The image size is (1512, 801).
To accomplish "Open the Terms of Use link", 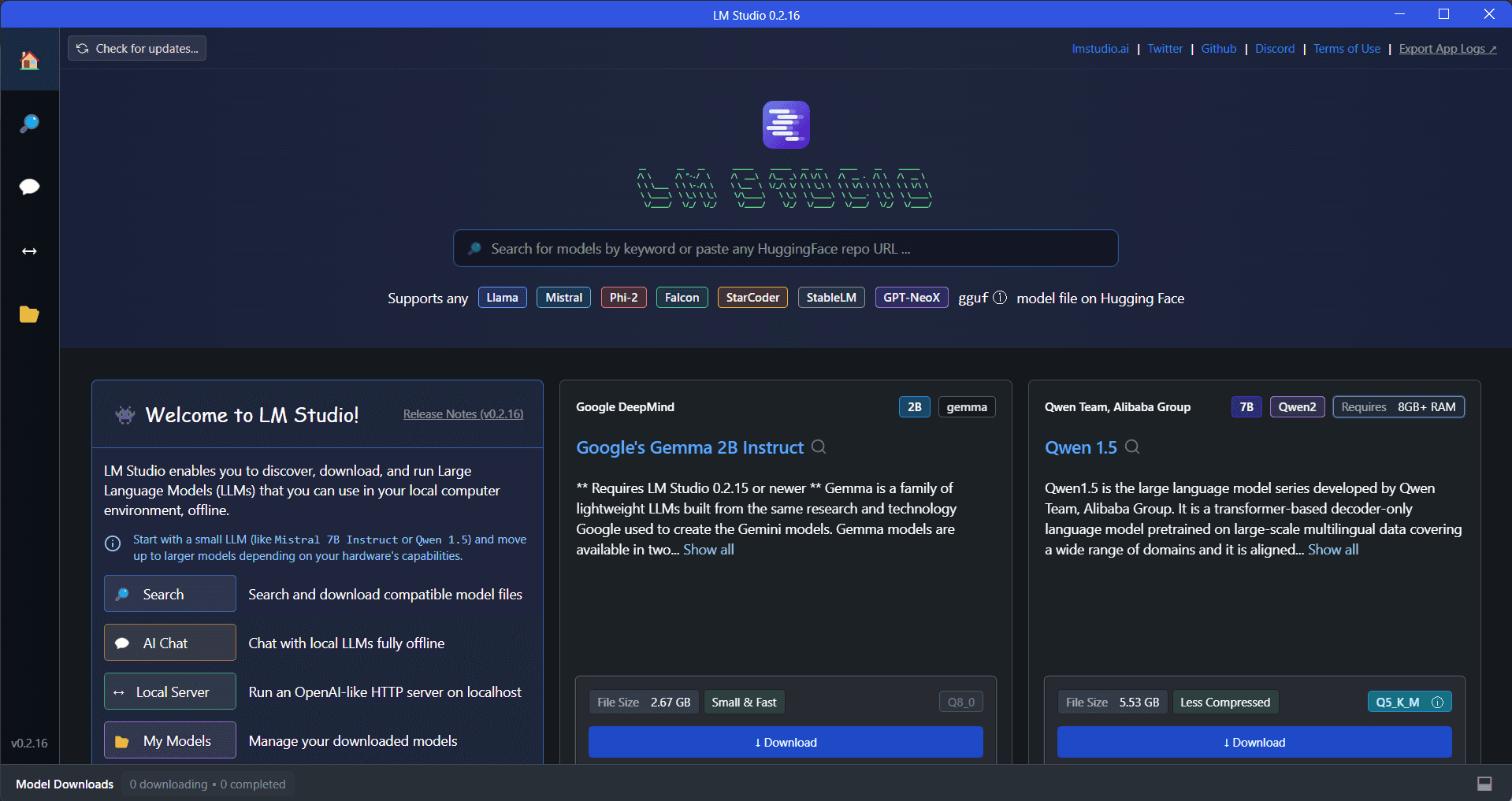I will pos(1347,49).
